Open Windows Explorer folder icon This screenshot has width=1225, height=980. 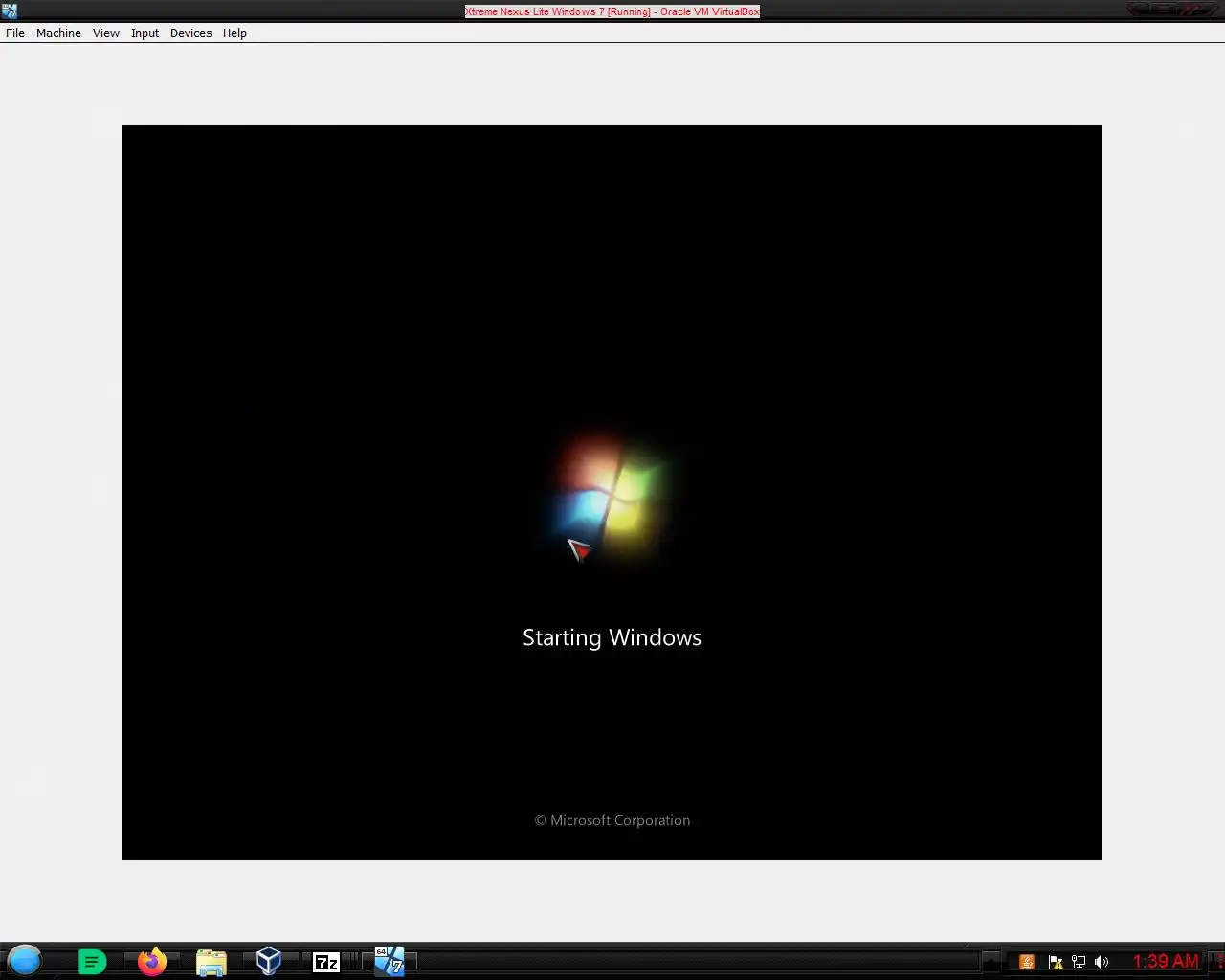point(211,962)
